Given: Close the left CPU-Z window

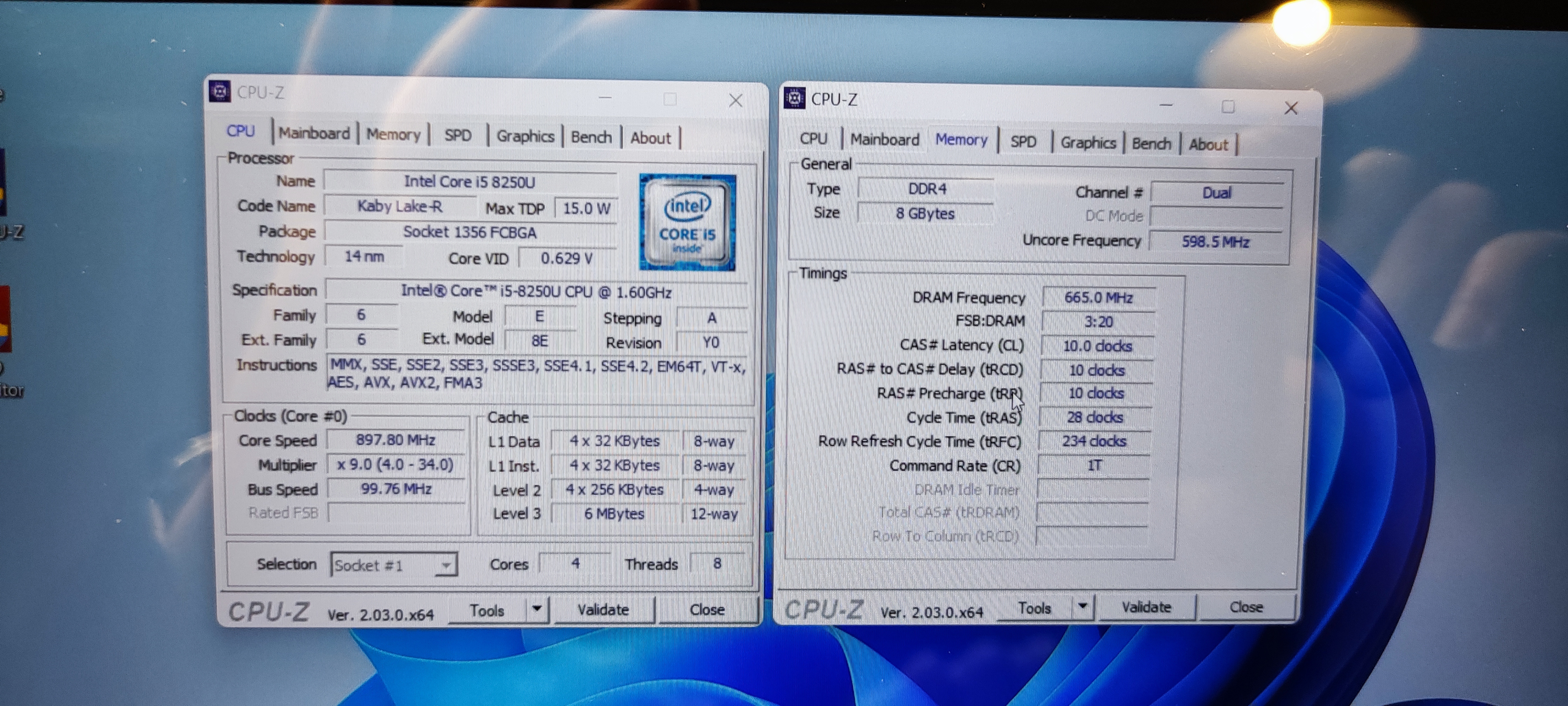Looking at the screenshot, I should (x=735, y=101).
